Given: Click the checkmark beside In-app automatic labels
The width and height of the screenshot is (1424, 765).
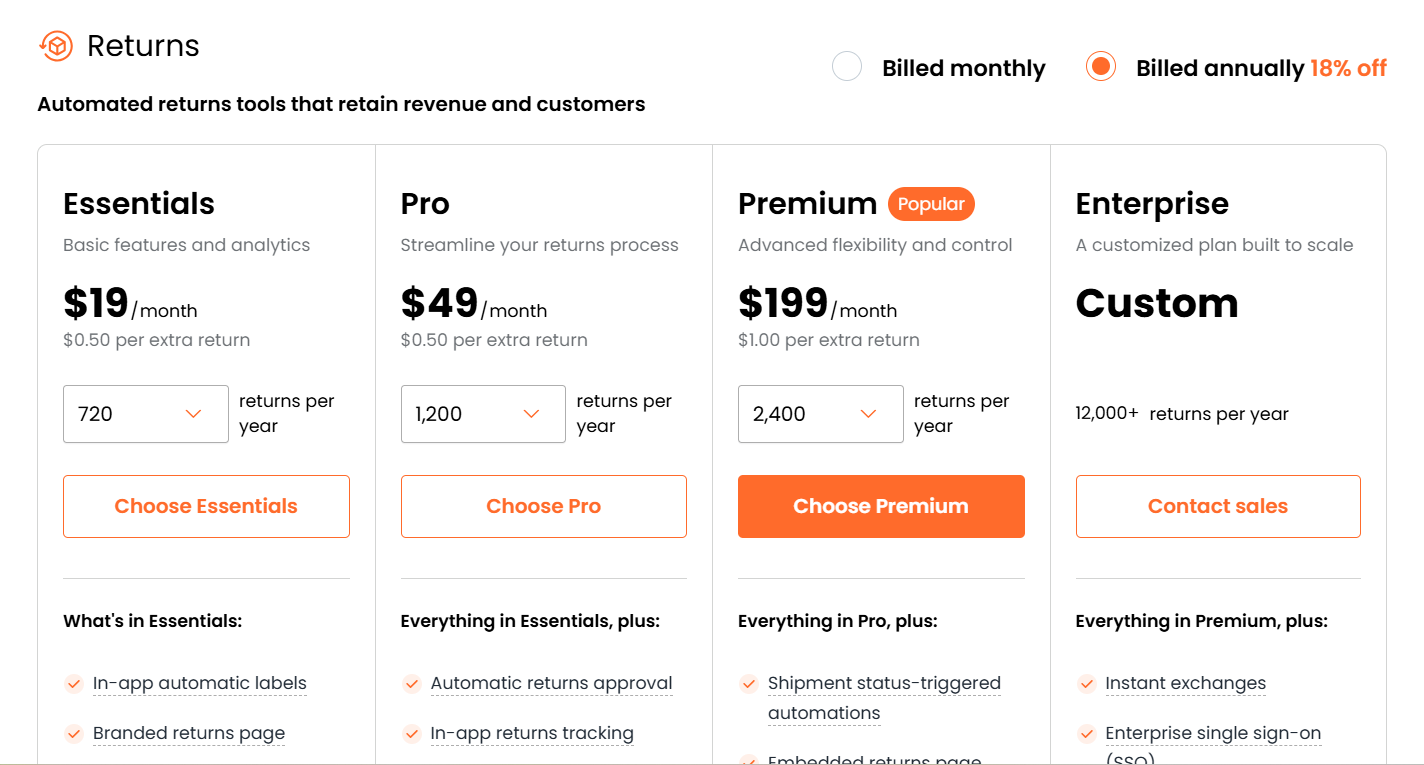Looking at the screenshot, I should point(74,683).
